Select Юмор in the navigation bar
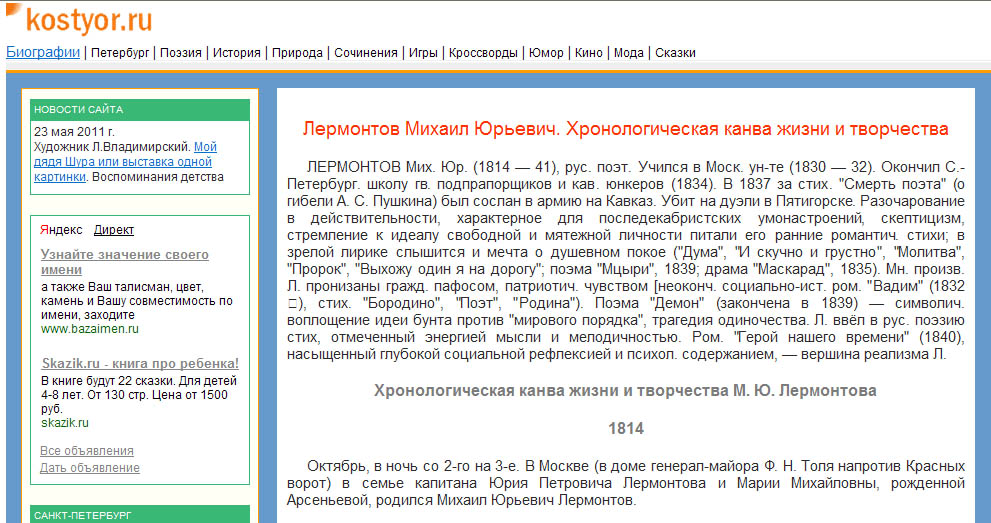Image resolution: width=991 pixels, height=523 pixels. 546,53
